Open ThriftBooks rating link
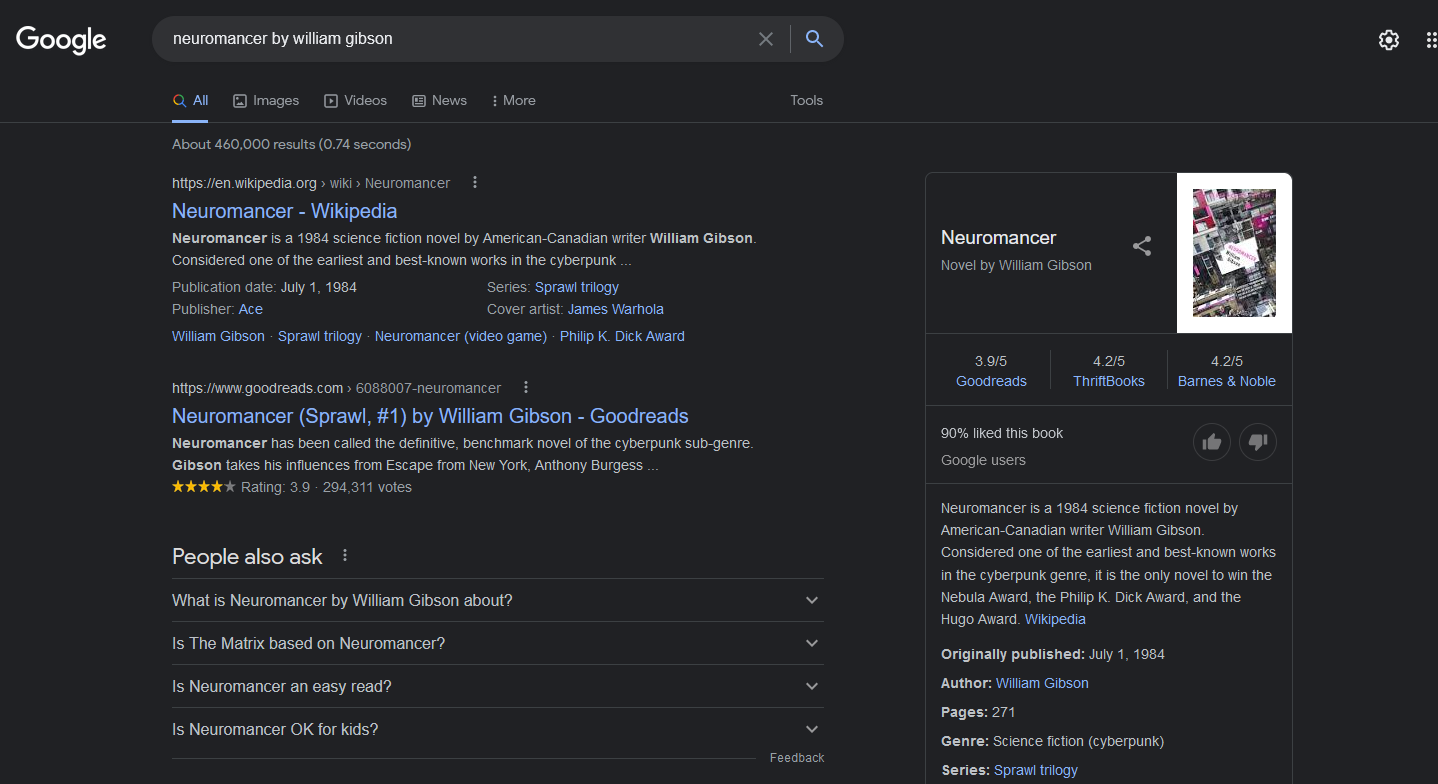 (1109, 381)
